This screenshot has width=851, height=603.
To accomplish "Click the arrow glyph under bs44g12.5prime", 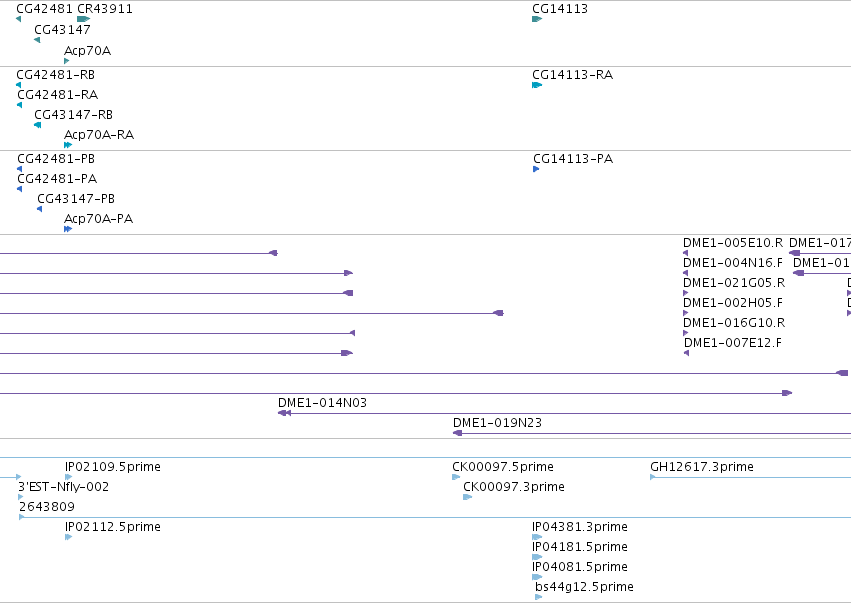I will (538, 597).
